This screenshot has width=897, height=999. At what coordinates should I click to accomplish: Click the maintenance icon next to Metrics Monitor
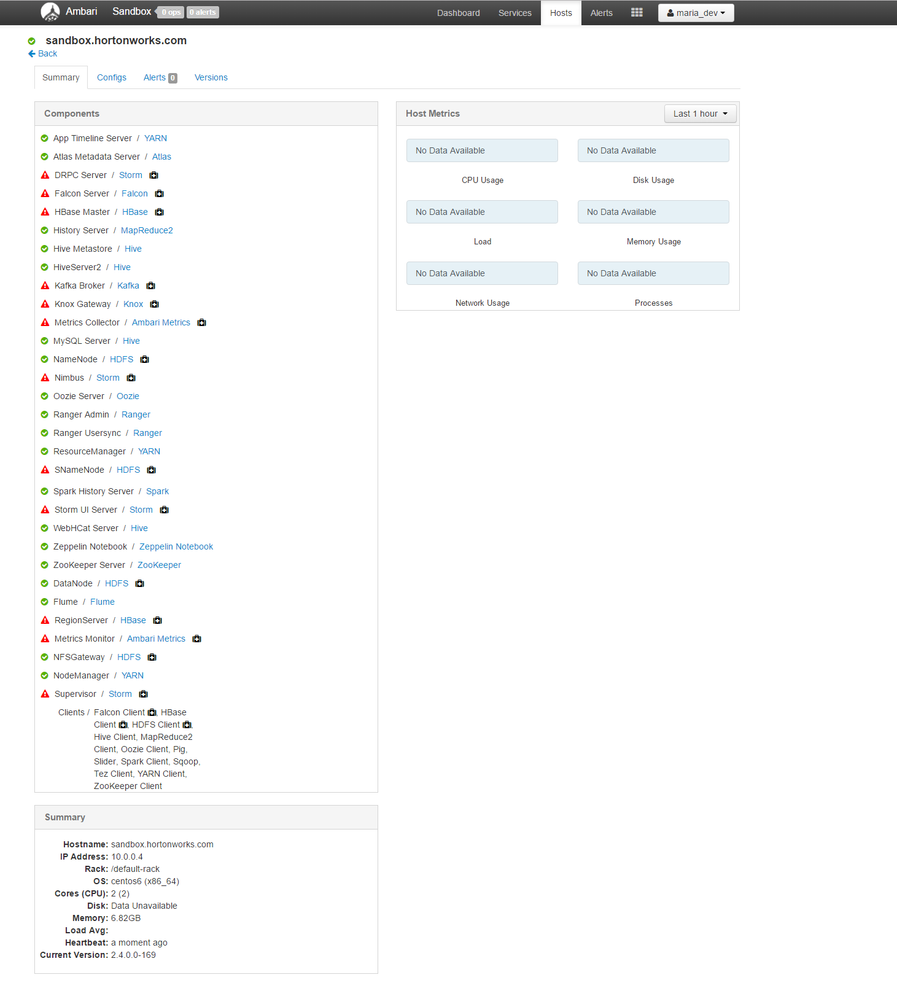[196, 639]
